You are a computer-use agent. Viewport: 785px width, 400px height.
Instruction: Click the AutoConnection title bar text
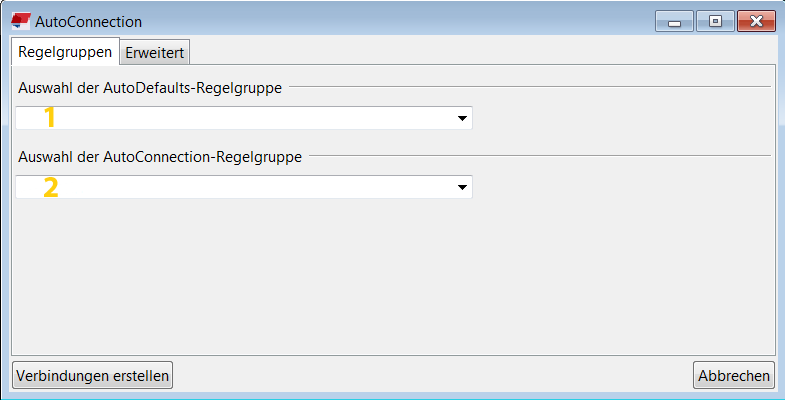(88, 21)
